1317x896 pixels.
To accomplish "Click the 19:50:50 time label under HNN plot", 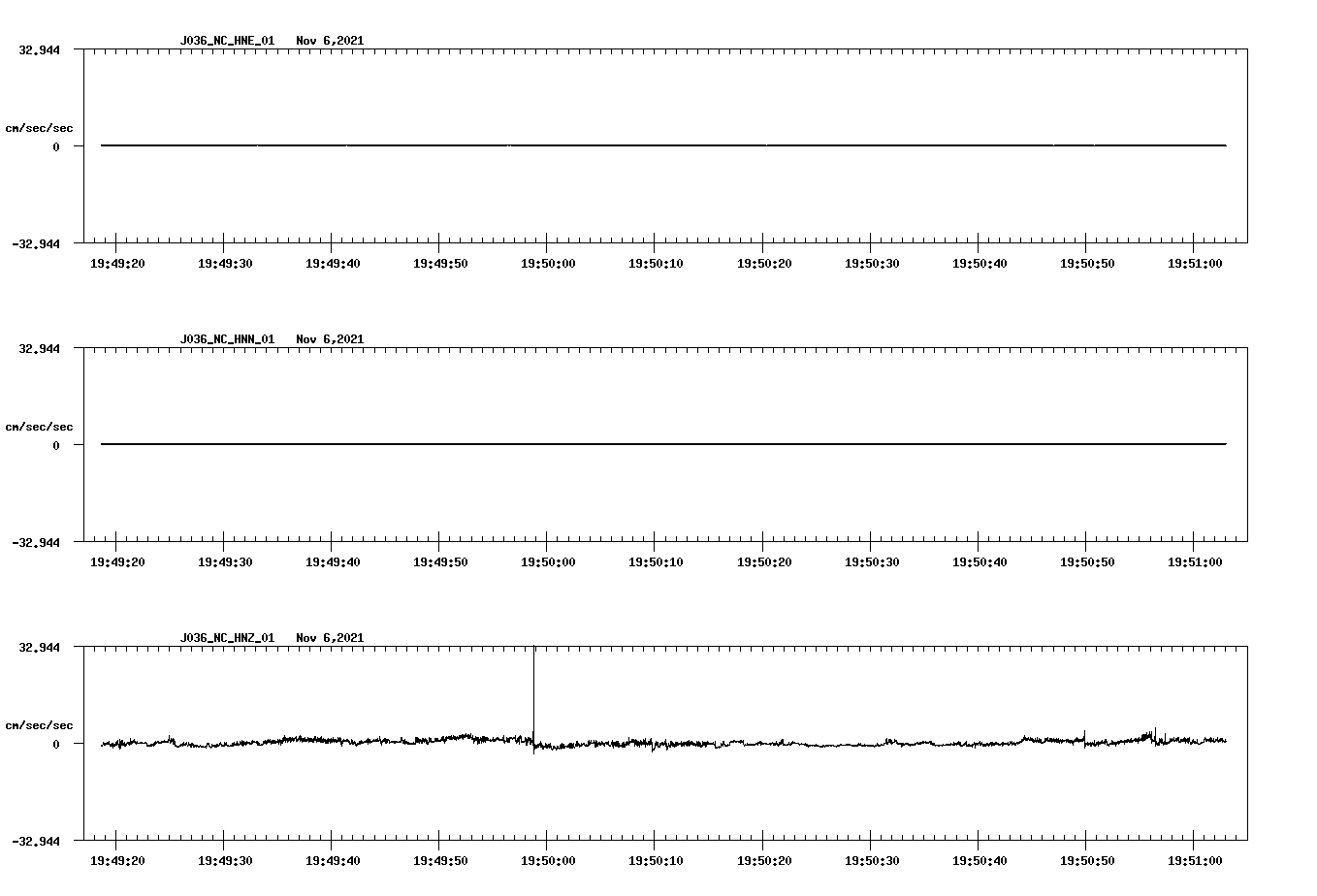I will pos(1087,561).
